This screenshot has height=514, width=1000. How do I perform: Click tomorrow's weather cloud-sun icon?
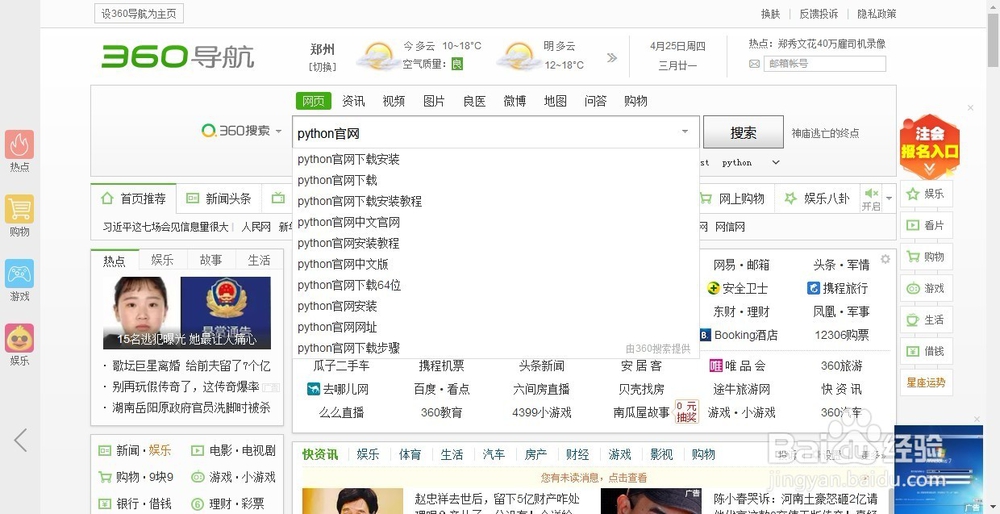coord(518,55)
